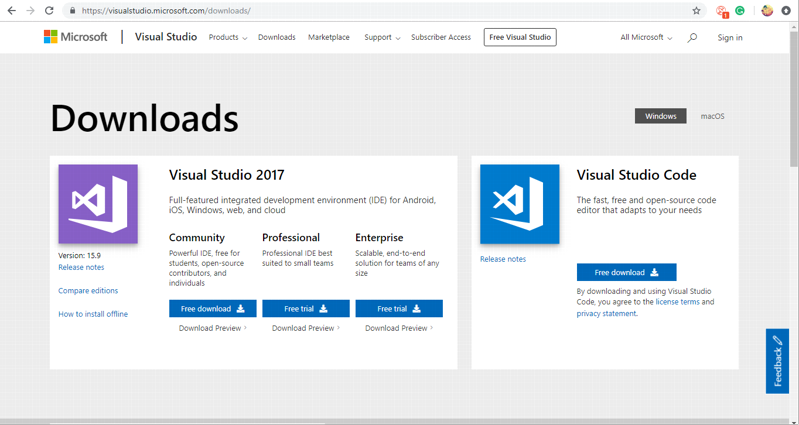Open the Marketplace nav item
This screenshot has width=799, height=425.
pos(329,37)
